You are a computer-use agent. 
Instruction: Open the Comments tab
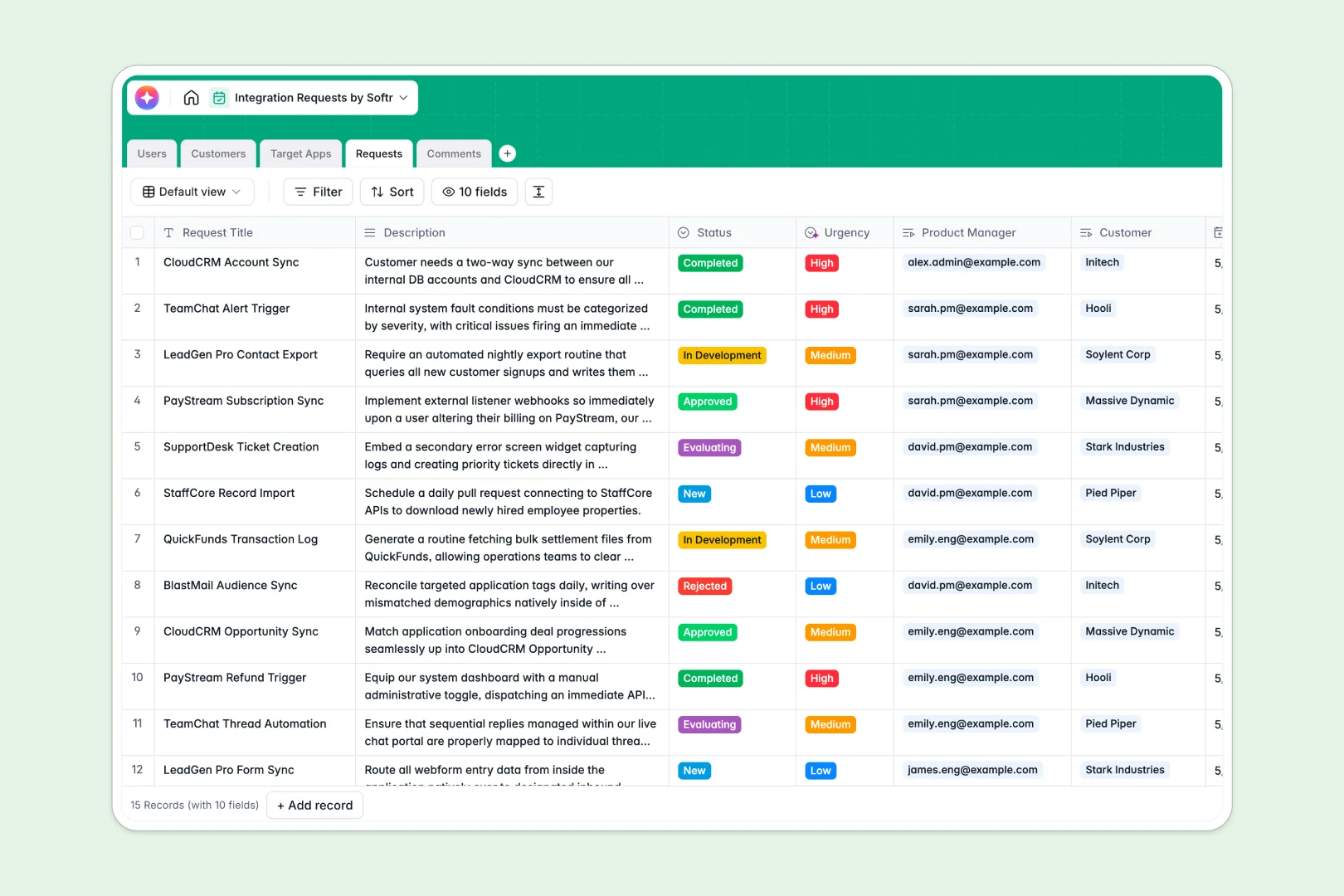coord(454,153)
